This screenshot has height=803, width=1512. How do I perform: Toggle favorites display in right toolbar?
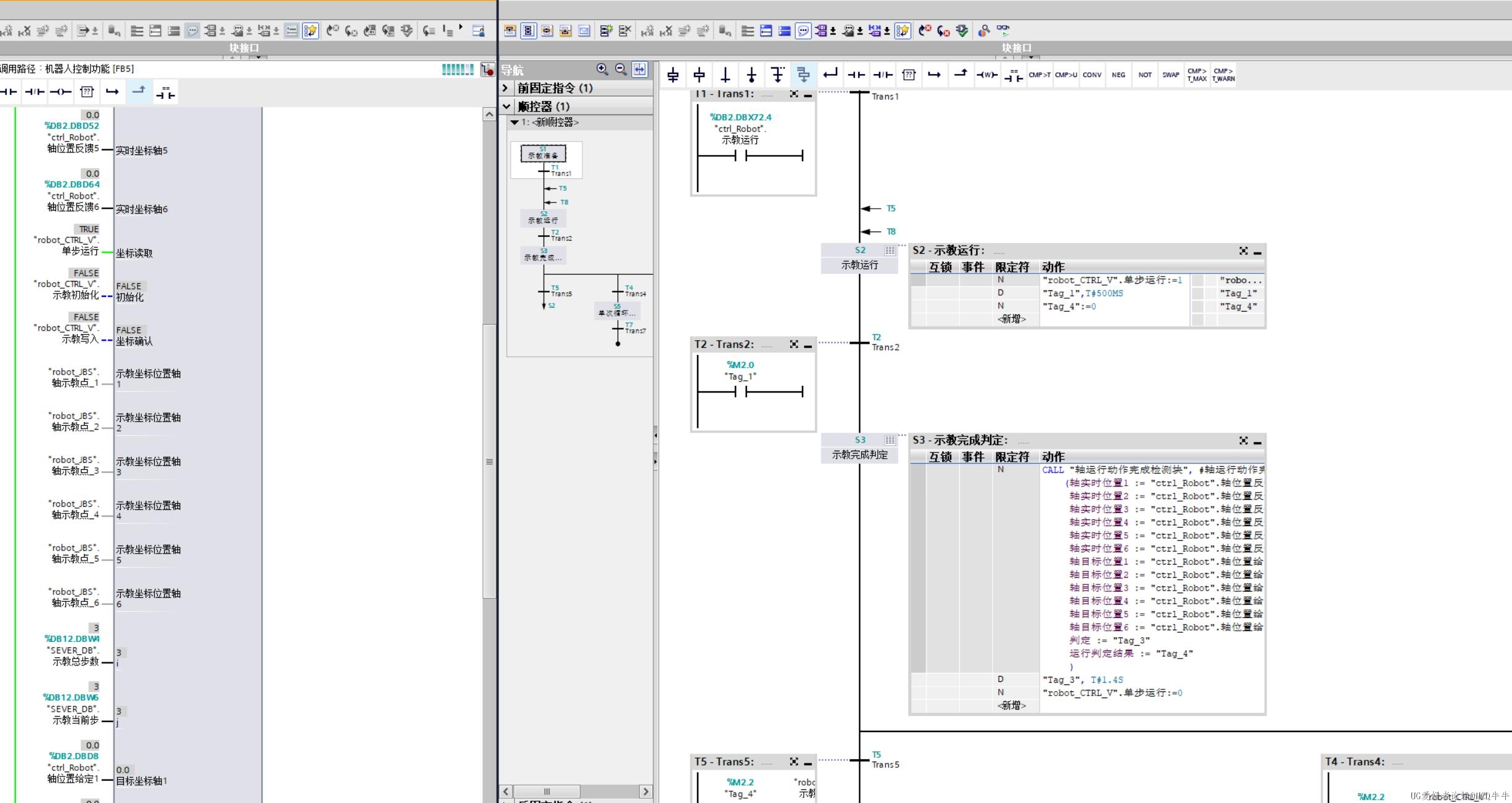coord(903,30)
